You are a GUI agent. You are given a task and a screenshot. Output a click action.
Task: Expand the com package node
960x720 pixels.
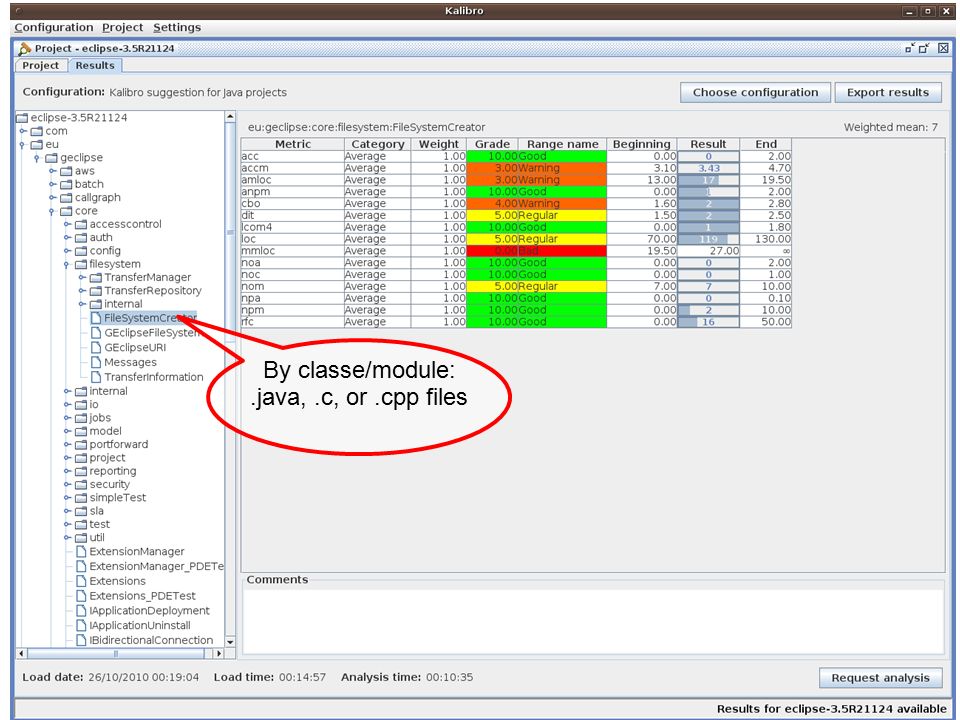pos(23,131)
